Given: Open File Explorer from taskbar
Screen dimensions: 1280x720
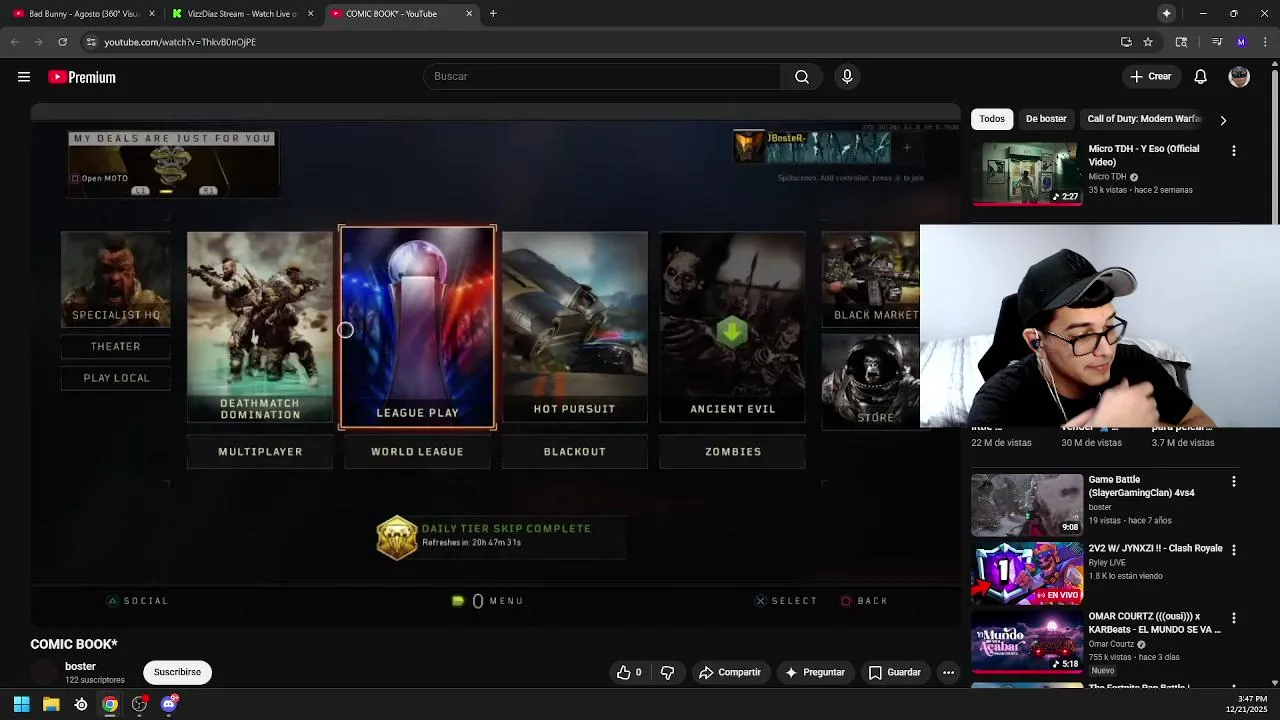Looking at the screenshot, I should point(51,704).
